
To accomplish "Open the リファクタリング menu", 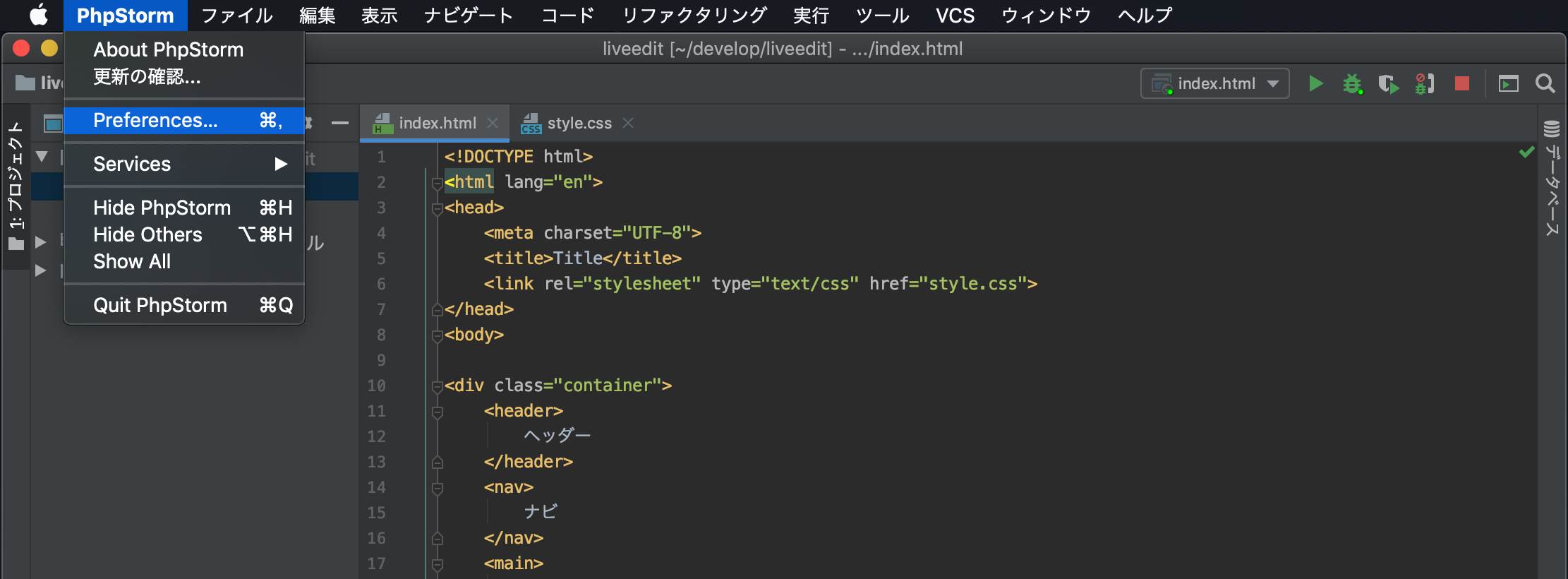I will tap(694, 15).
